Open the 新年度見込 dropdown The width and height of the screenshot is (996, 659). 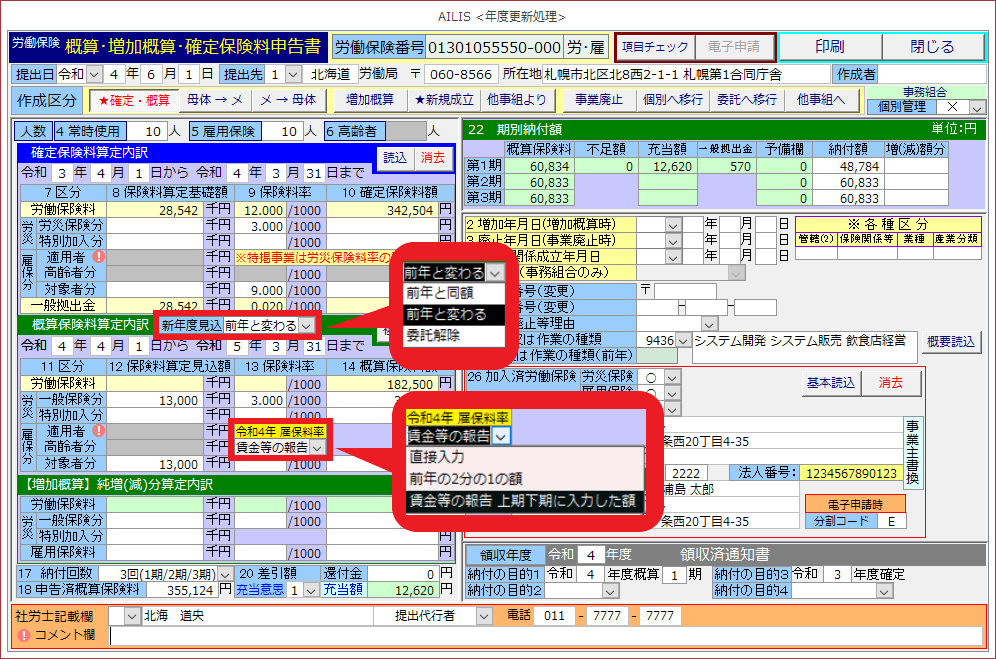tap(306, 325)
